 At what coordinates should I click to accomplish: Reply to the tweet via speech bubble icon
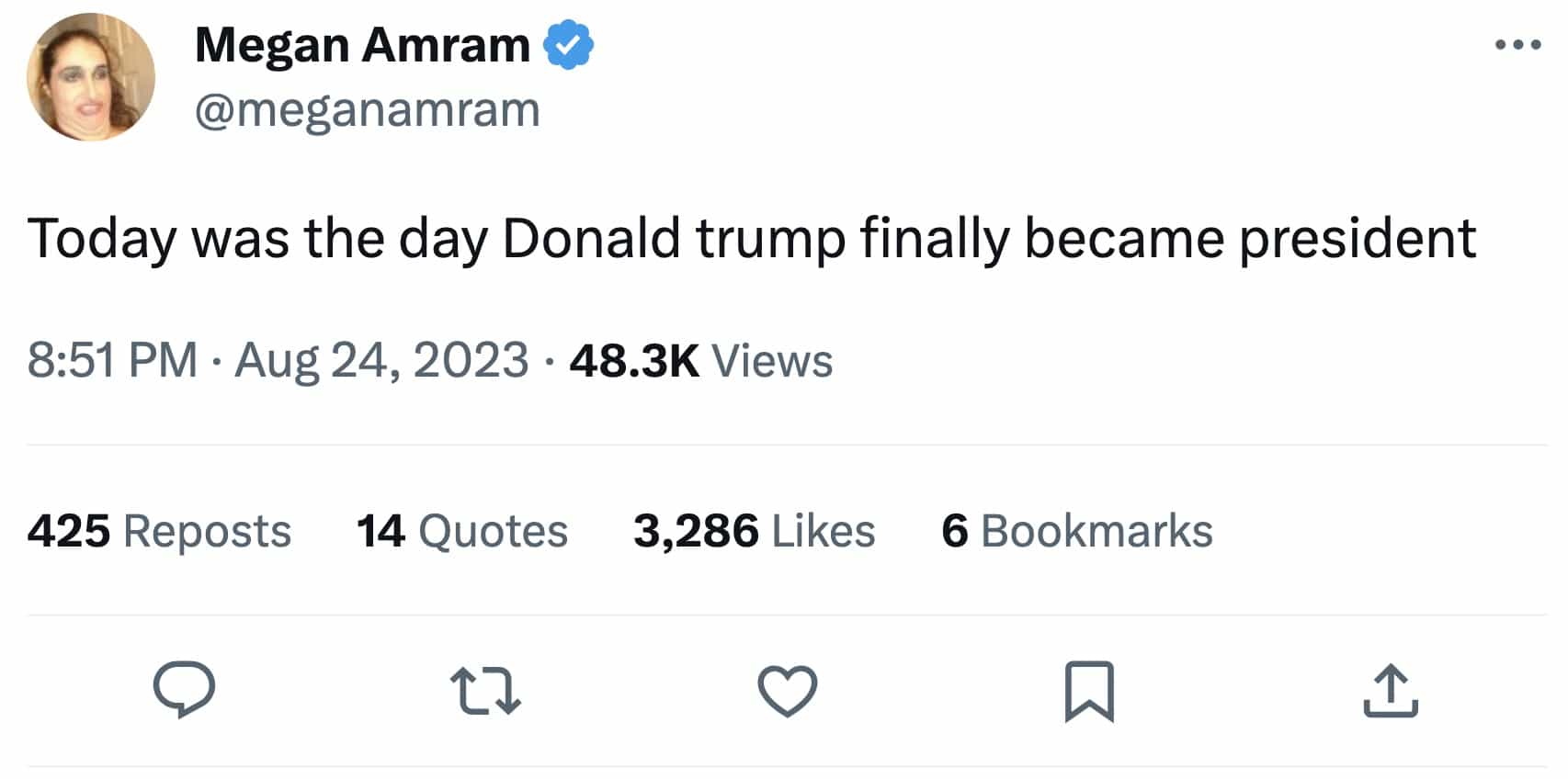click(x=184, y=690)
